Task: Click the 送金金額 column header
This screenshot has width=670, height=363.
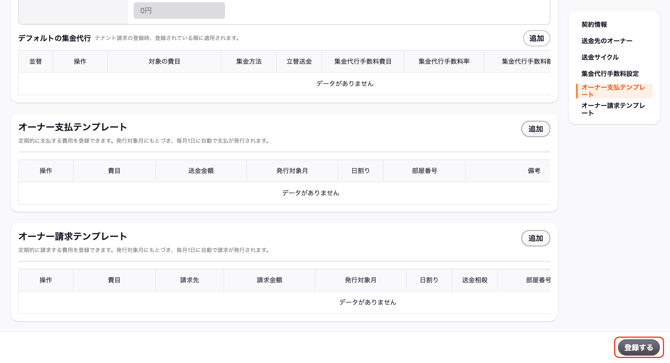Action: 201,171
